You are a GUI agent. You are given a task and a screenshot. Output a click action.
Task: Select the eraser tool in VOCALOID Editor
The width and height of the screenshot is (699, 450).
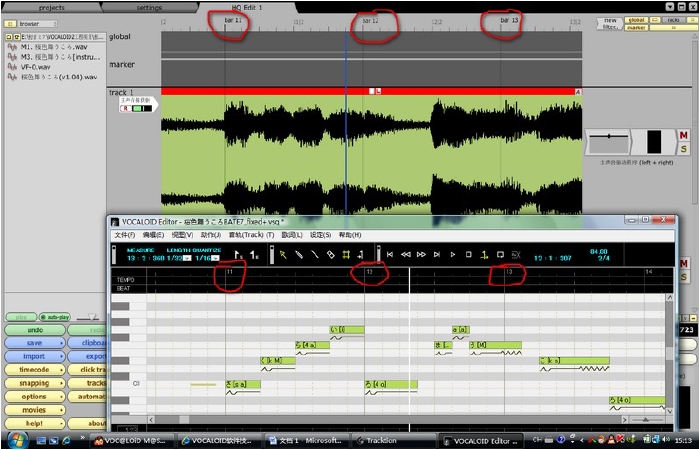click(330, 255)
